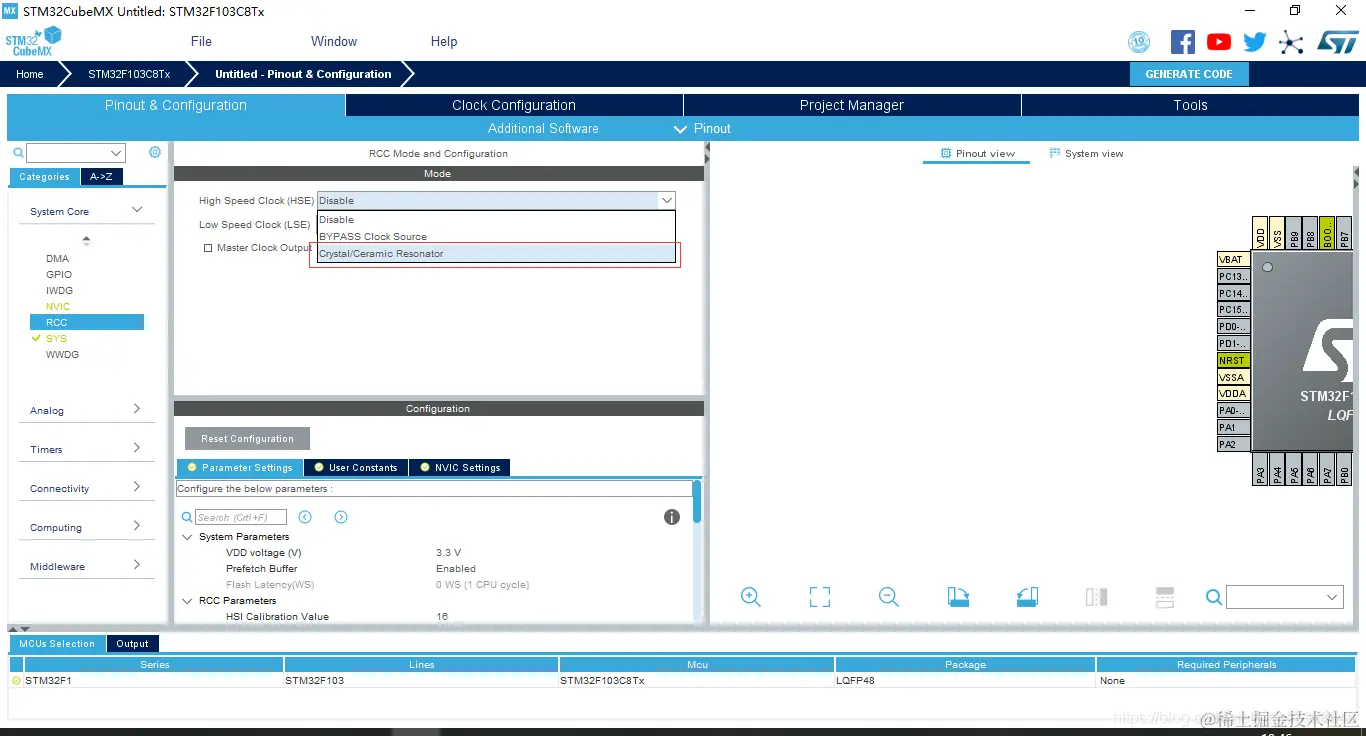Go to next search result arrow
The image size is (1366, 736).
341,517
